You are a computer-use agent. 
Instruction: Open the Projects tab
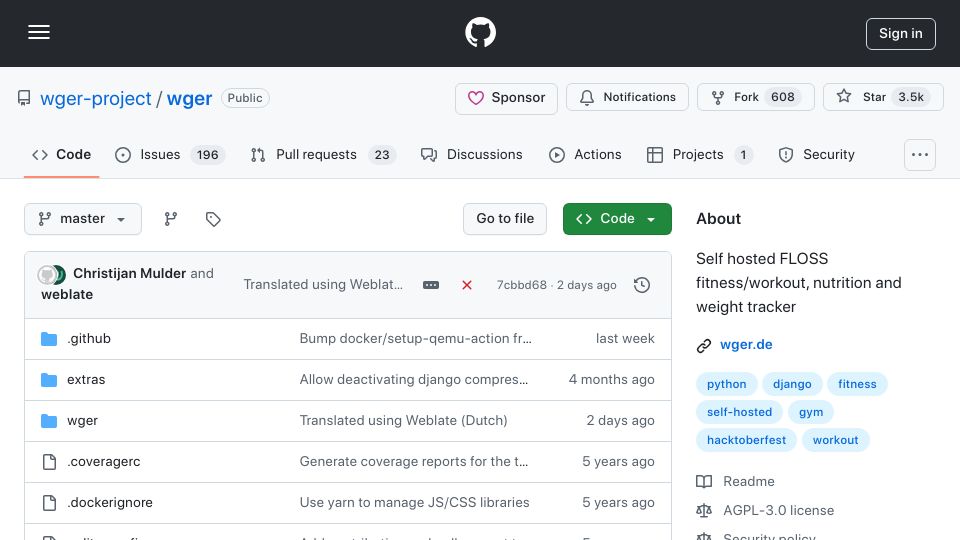tap(699, 155)
